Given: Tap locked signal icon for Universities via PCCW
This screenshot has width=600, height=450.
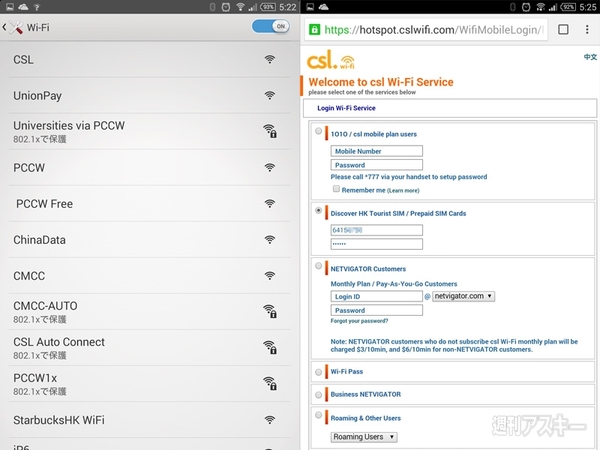Looking at the screenshot, I should click(270, 131).
